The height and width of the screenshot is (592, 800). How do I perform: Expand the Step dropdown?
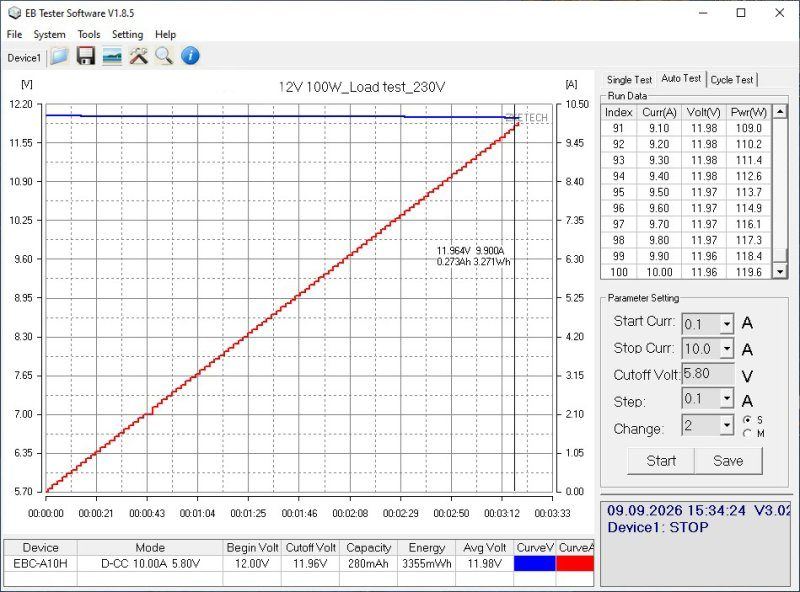(727, 398)
